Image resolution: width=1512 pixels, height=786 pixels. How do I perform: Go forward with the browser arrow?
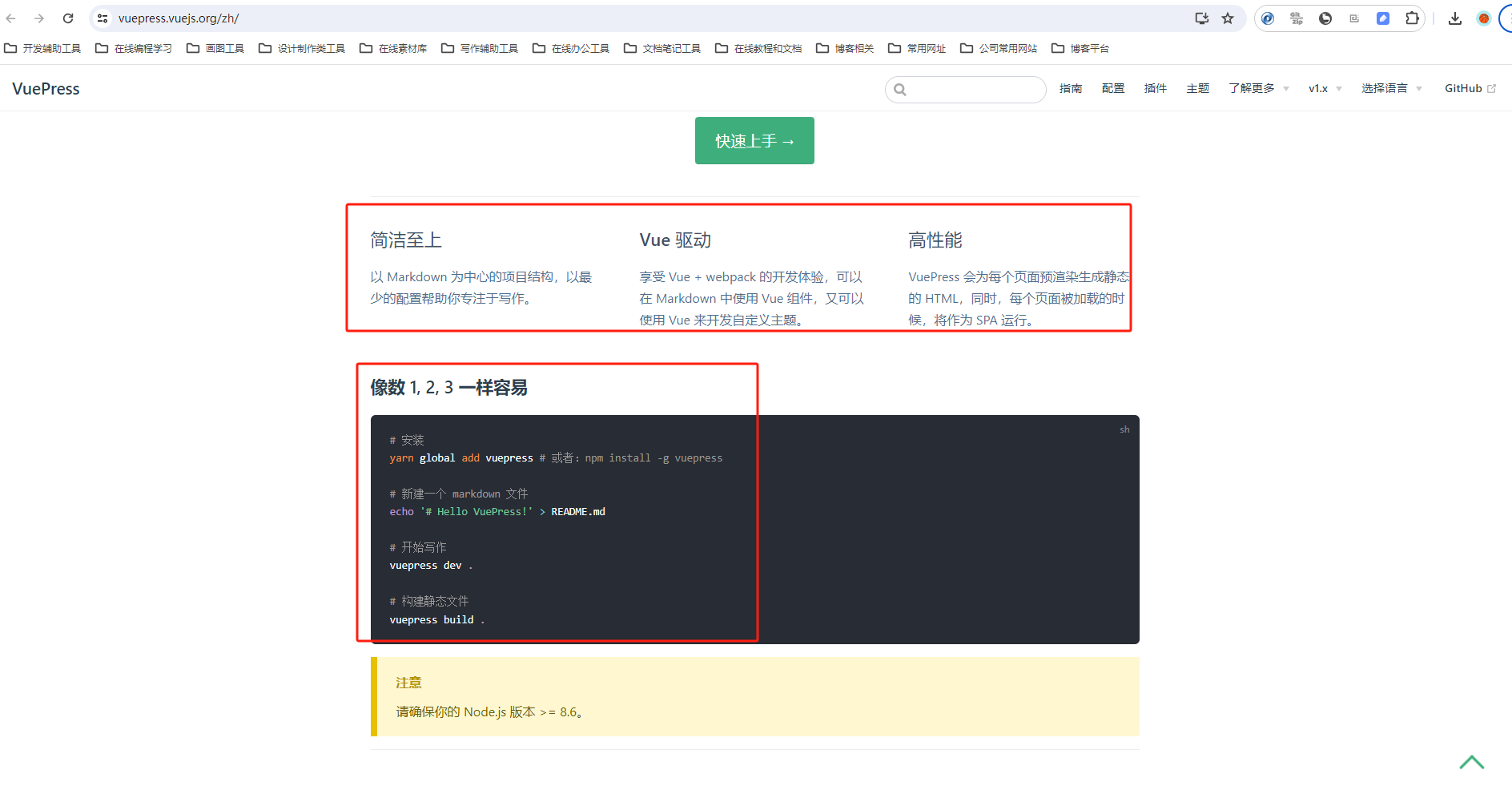(39, 18)
